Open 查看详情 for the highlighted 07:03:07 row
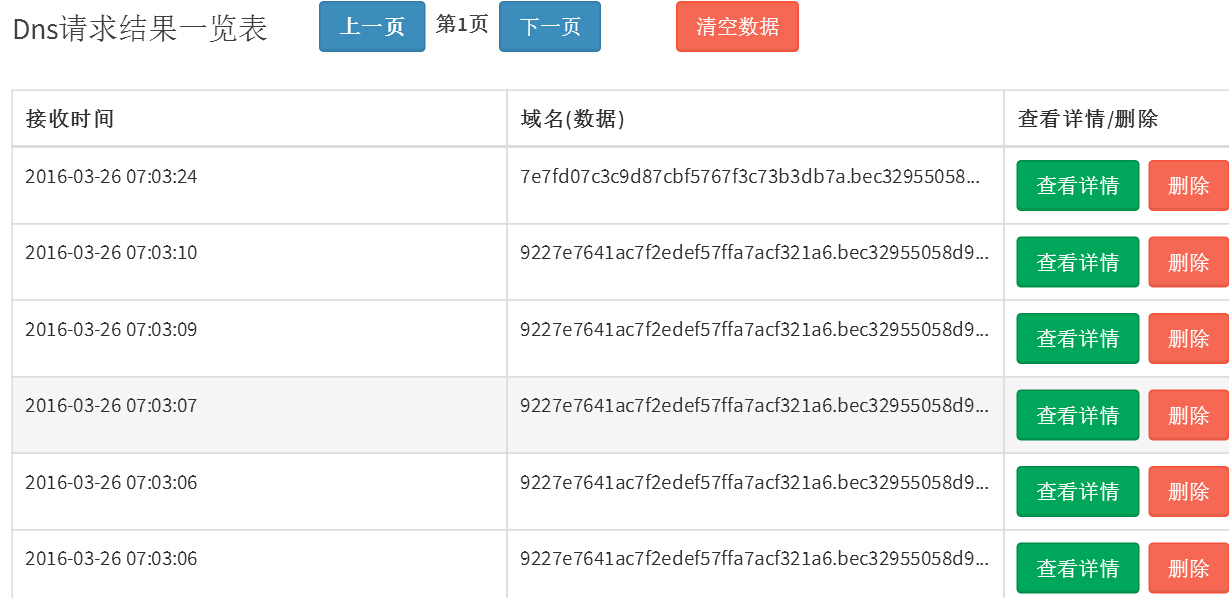The width and height of the screenshot is (1229, 598). tap(1077, 414)
